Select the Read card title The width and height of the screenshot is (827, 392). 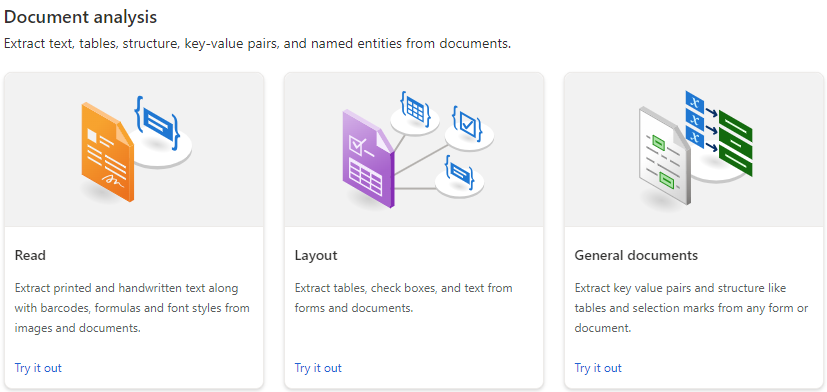click(30, 256)
